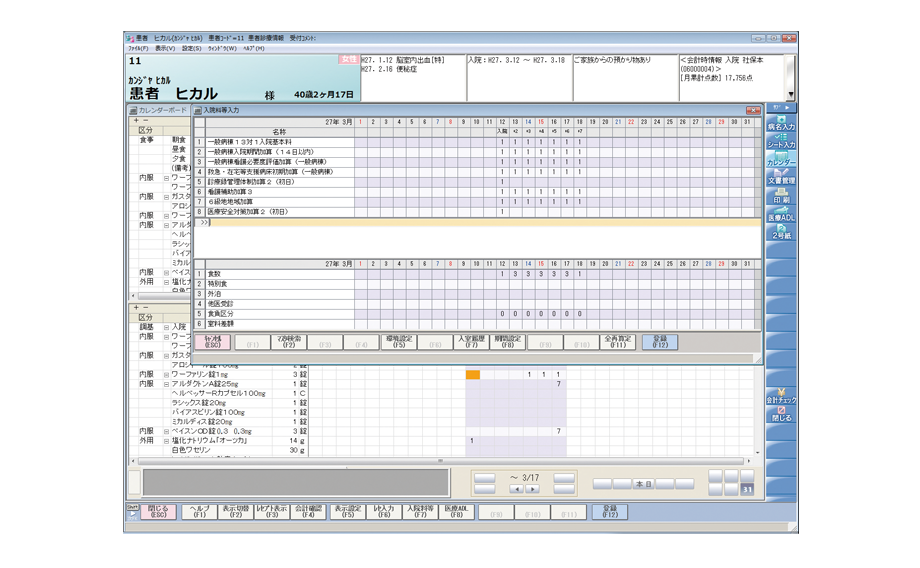Image resolution: width=920 pixels, height=568 pixels.
Task: Close the 入院料等入力 dialog window
Action: [x=753, y=110]
